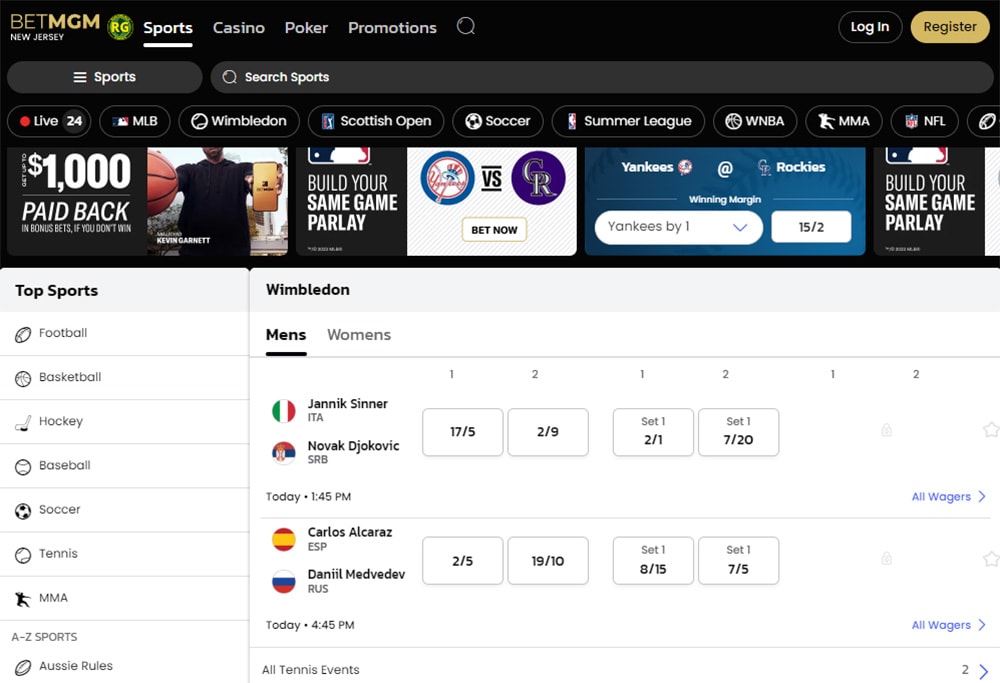Viewport: 1000px width, 683px height.
Task: Select the Wimbledon quick link pill
Action: pos(239,121)
